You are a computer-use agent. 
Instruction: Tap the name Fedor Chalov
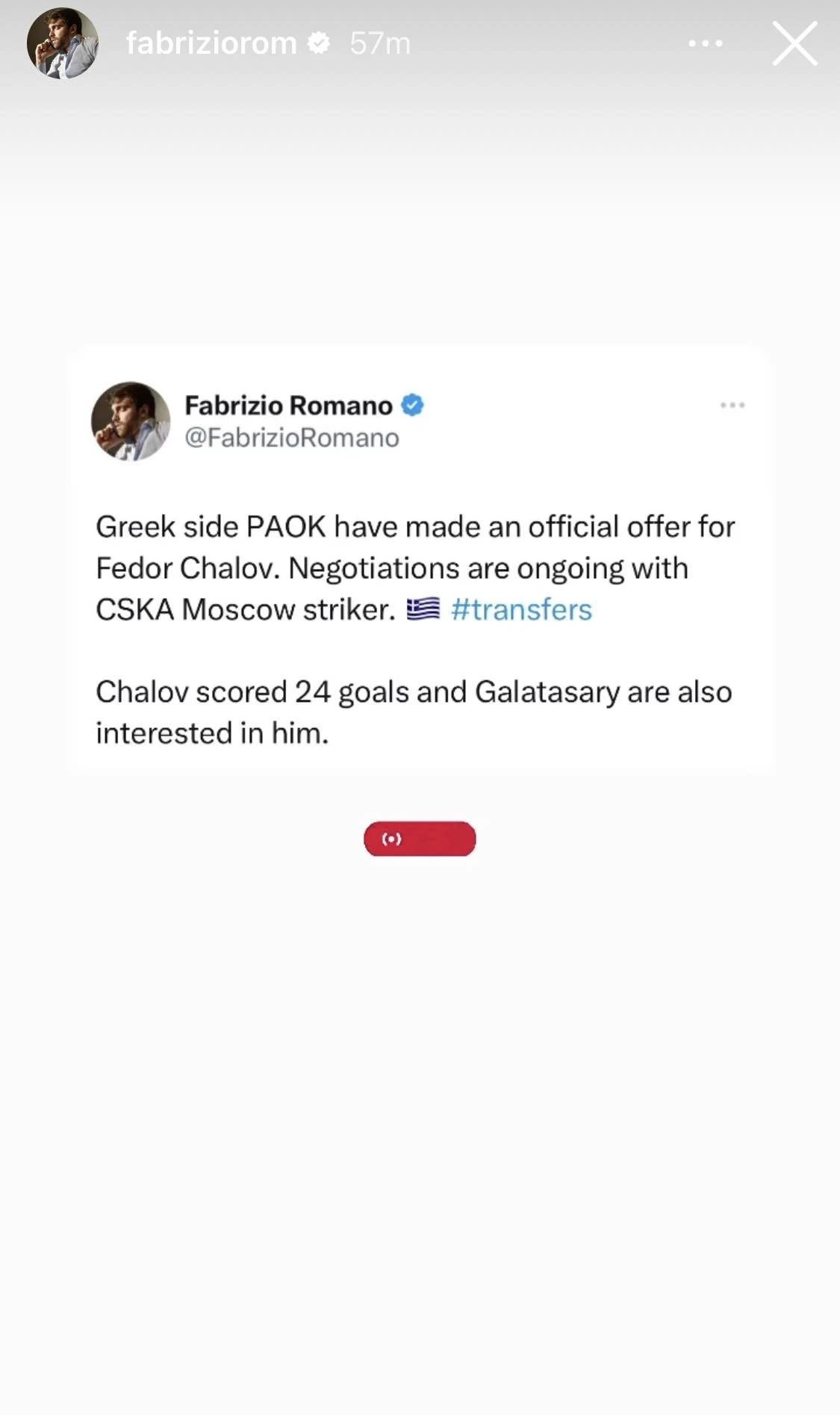point(187,568)
